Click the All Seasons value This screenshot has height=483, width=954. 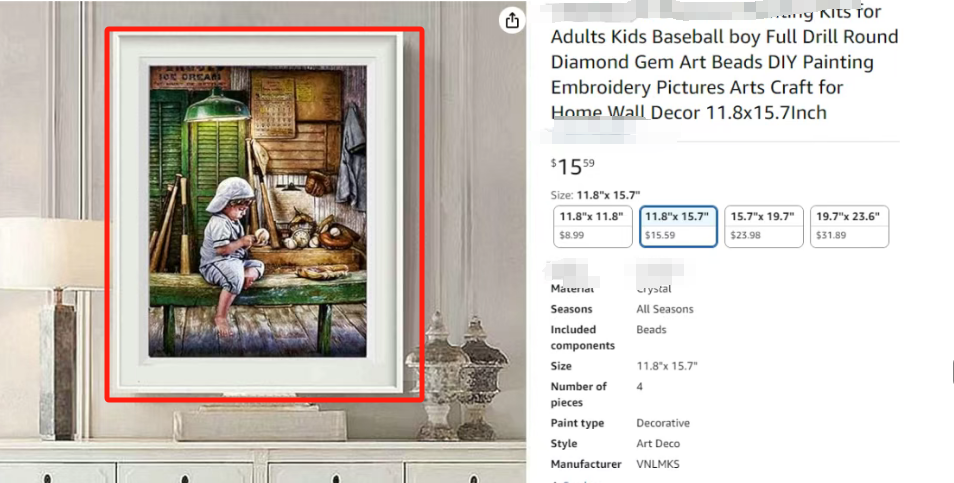pos(664,309)
